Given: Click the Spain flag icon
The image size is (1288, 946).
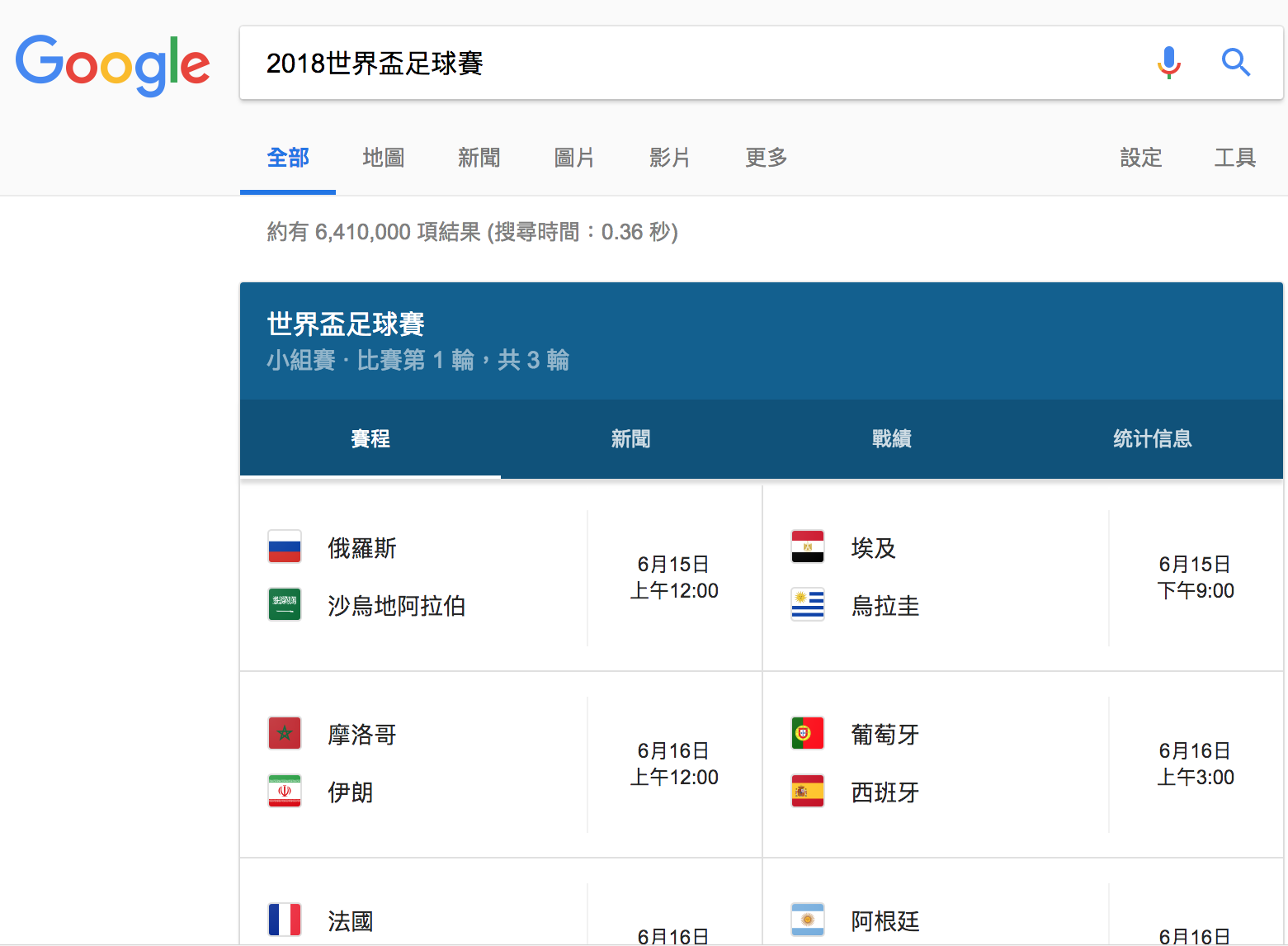Looking at the screenshot, I should point(807,791).
